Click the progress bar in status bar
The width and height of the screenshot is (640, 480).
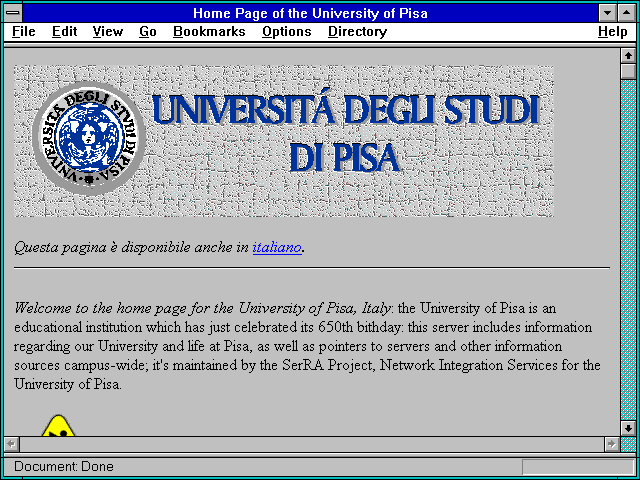tap(578, 467)
